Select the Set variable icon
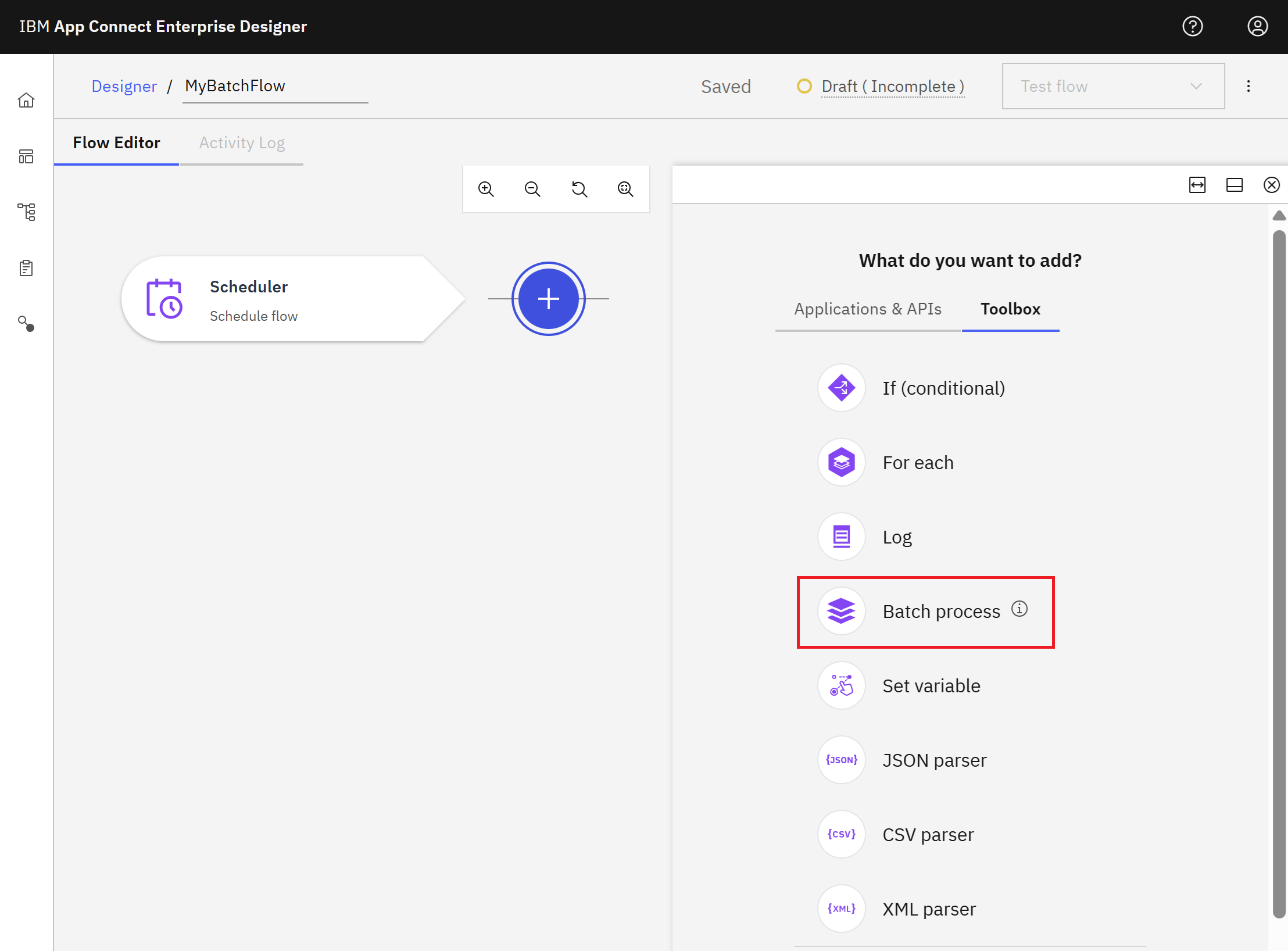 point(841,685)
